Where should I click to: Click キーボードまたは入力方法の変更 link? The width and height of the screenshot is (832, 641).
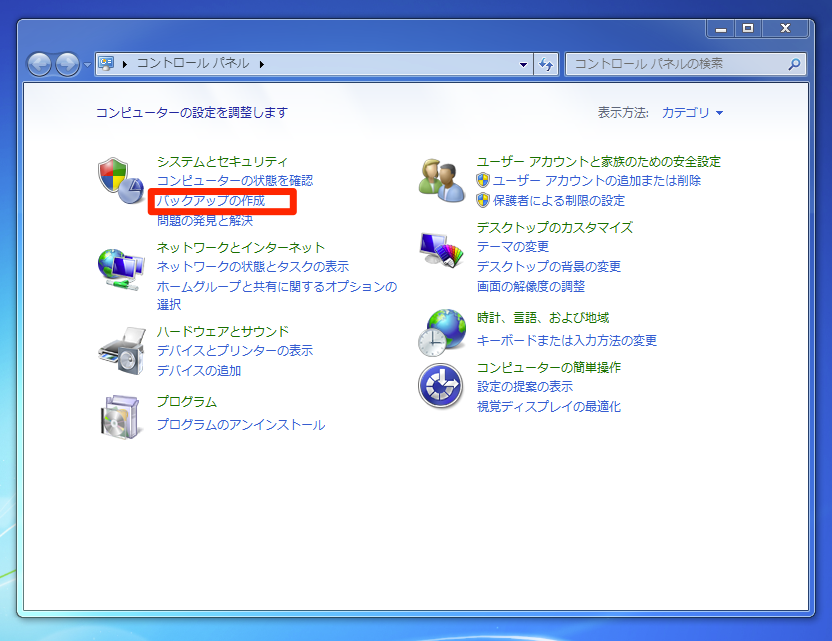coord(567,340)
